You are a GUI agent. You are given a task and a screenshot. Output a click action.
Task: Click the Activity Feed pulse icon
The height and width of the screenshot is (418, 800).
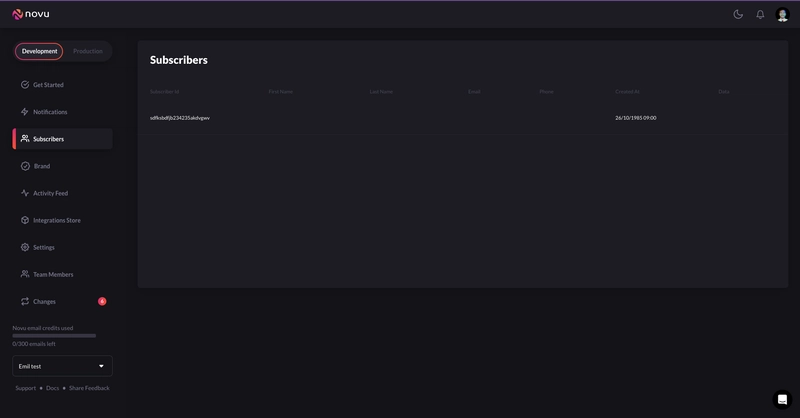[x=25, y=193]
